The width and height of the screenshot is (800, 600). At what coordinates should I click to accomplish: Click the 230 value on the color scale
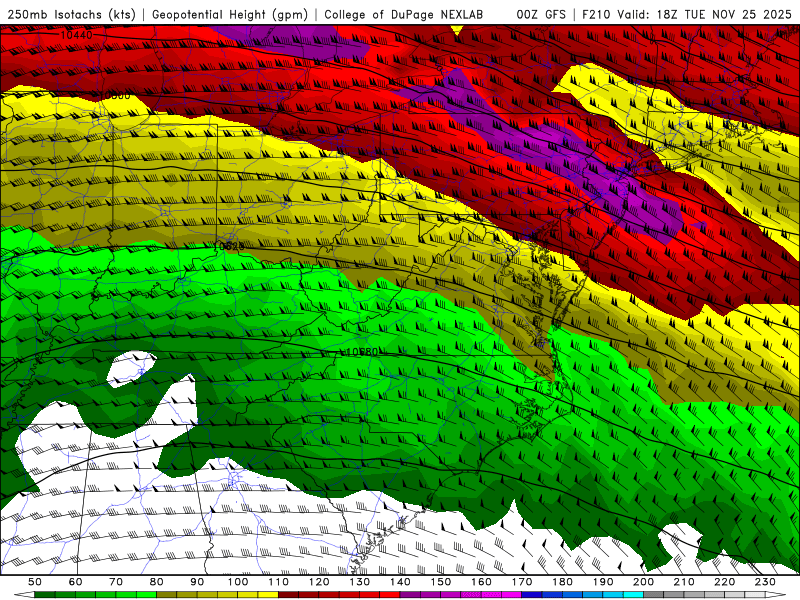click(765, 582)
